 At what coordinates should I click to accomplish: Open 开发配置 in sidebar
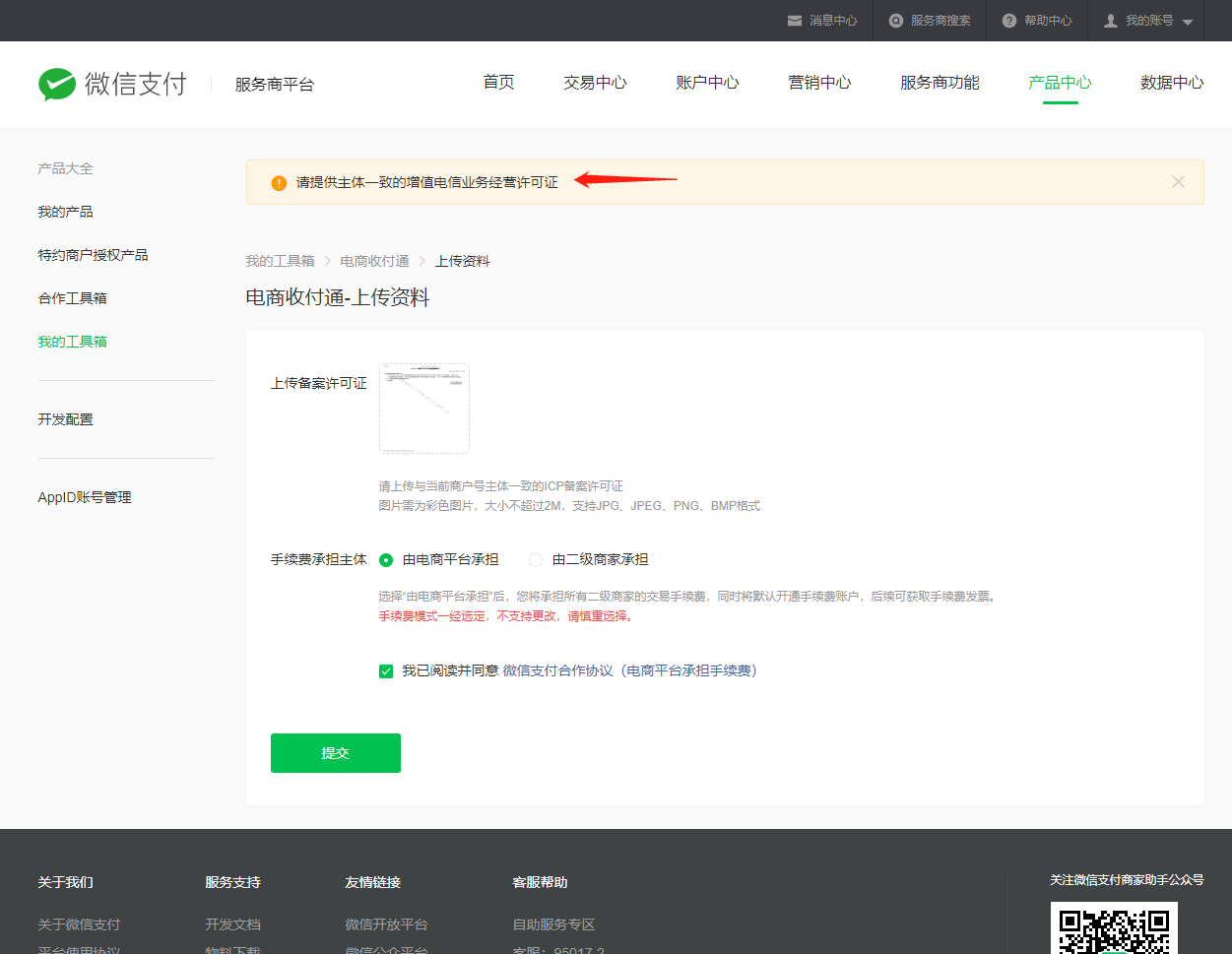pyautogui.click(x=65, y=419)
